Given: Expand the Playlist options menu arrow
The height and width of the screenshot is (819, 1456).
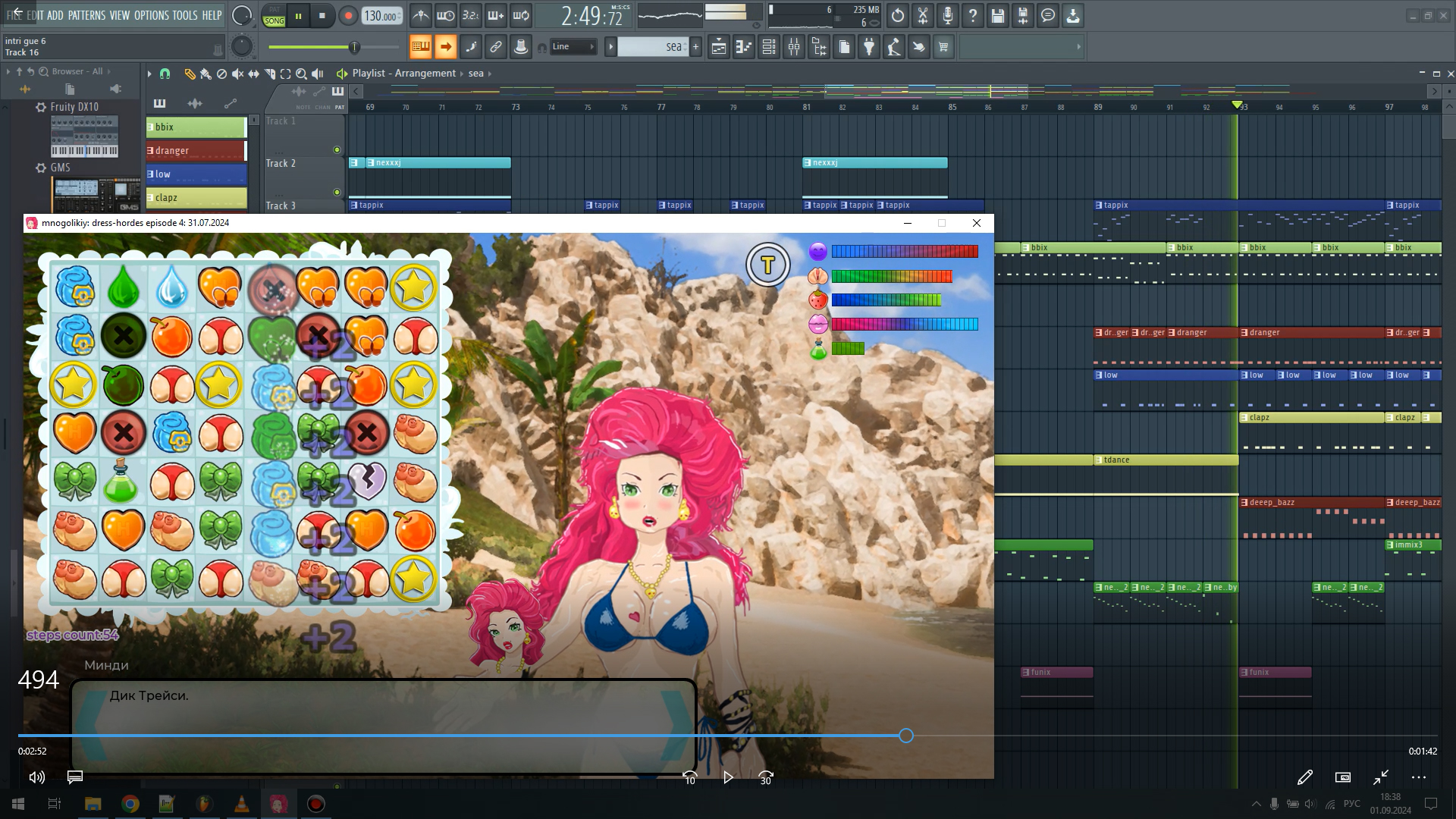Looking at the screenshot, I should click(149, 74).
